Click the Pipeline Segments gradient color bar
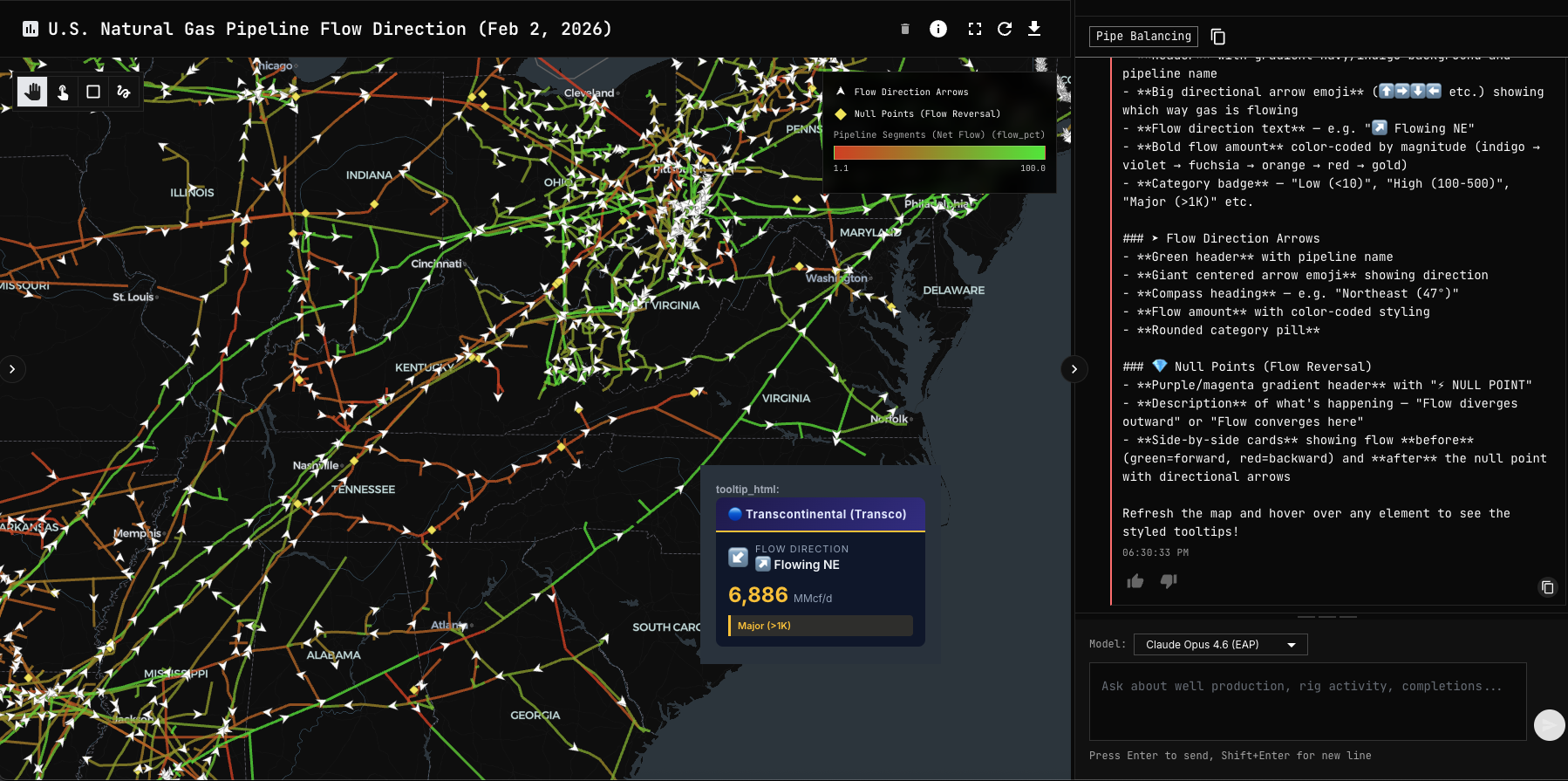The image size is (1568, 781). [939, 153]
